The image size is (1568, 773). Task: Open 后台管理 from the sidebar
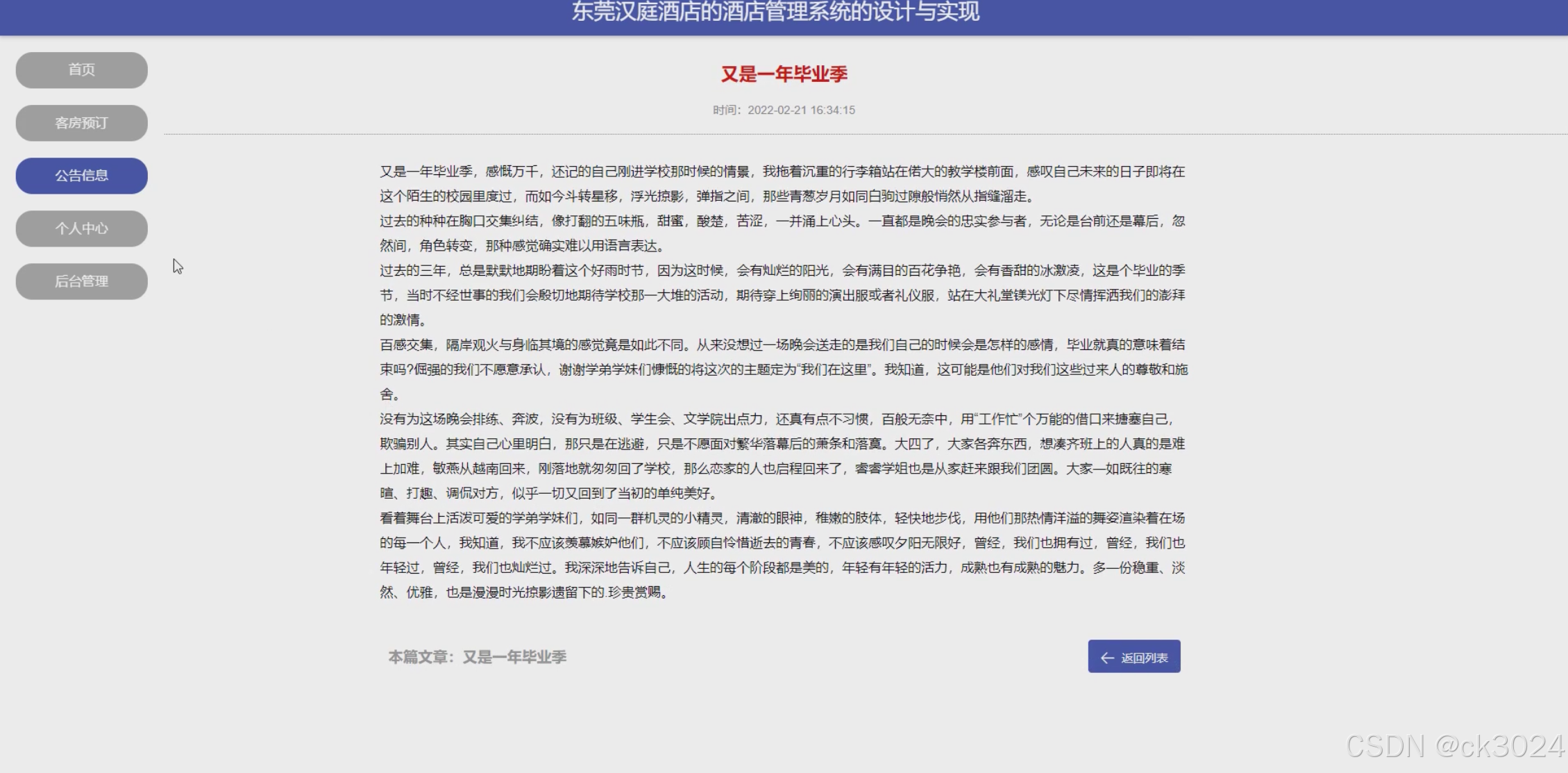[82, 281]
